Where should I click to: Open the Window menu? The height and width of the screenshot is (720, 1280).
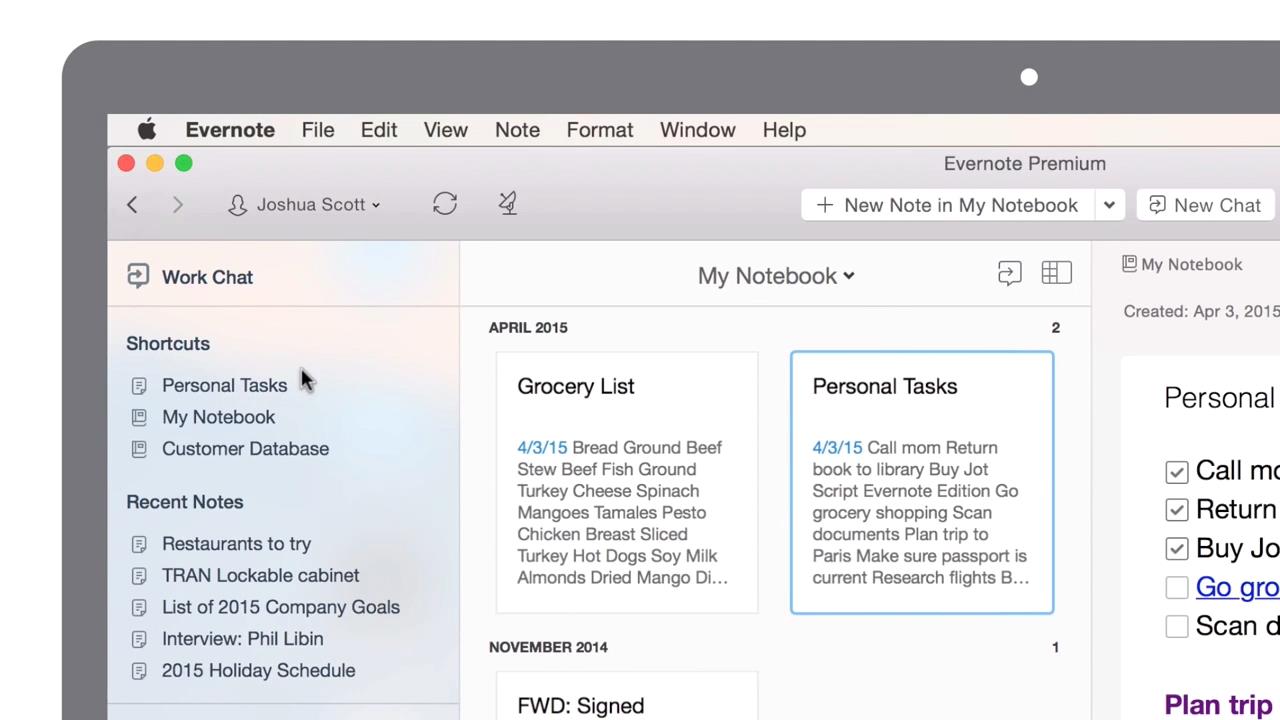click(x=698, y=130)
